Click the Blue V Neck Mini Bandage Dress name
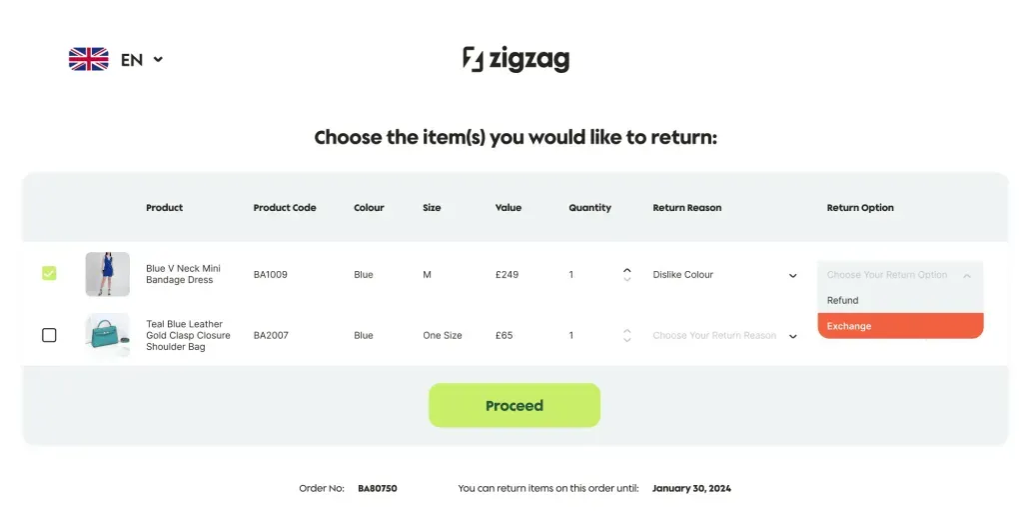Screen dimensions: 1034x512 click(183, 274)
